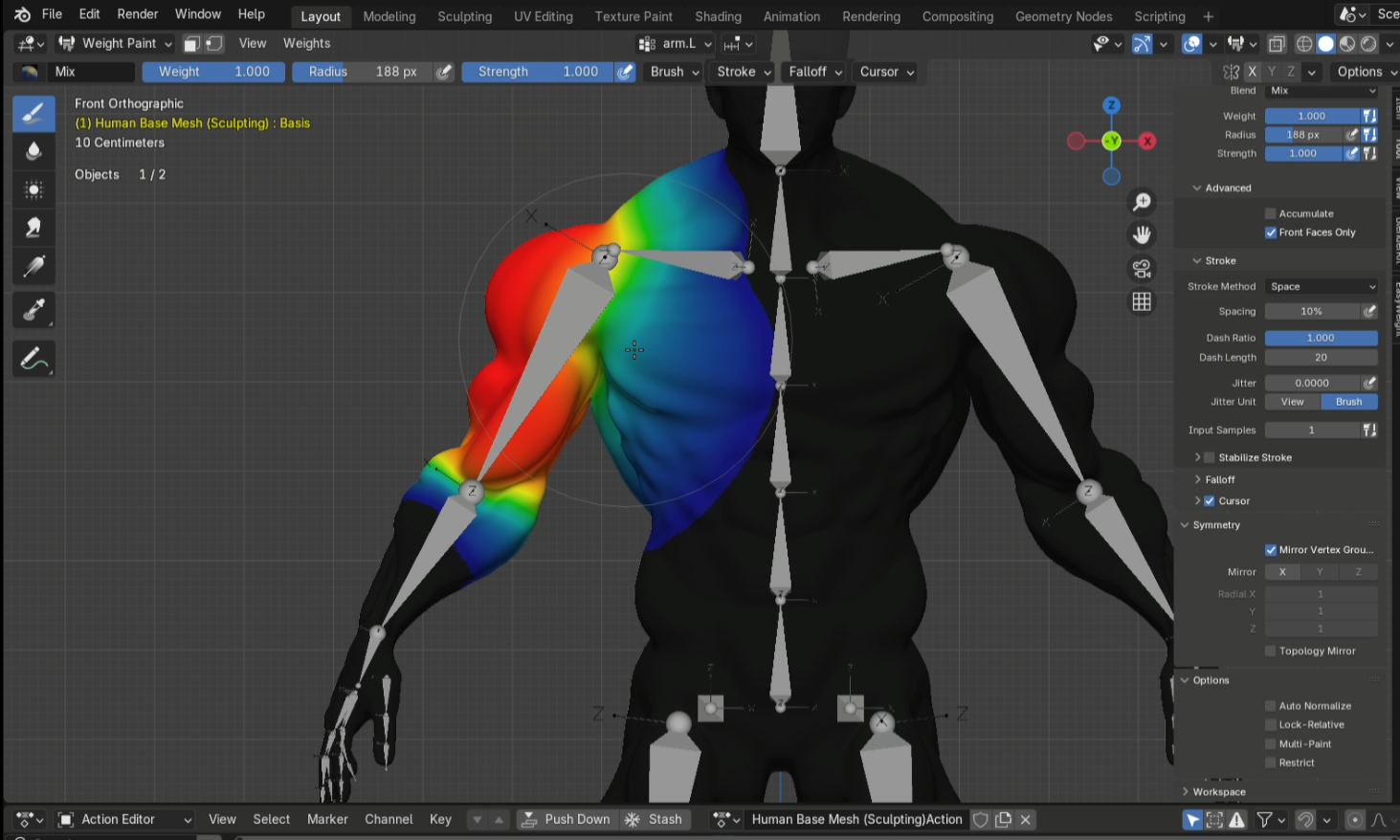The height and width of the screenshot is (840, 1400).
Task: Select the Blur weight tool
Action: tap(33, 151)
